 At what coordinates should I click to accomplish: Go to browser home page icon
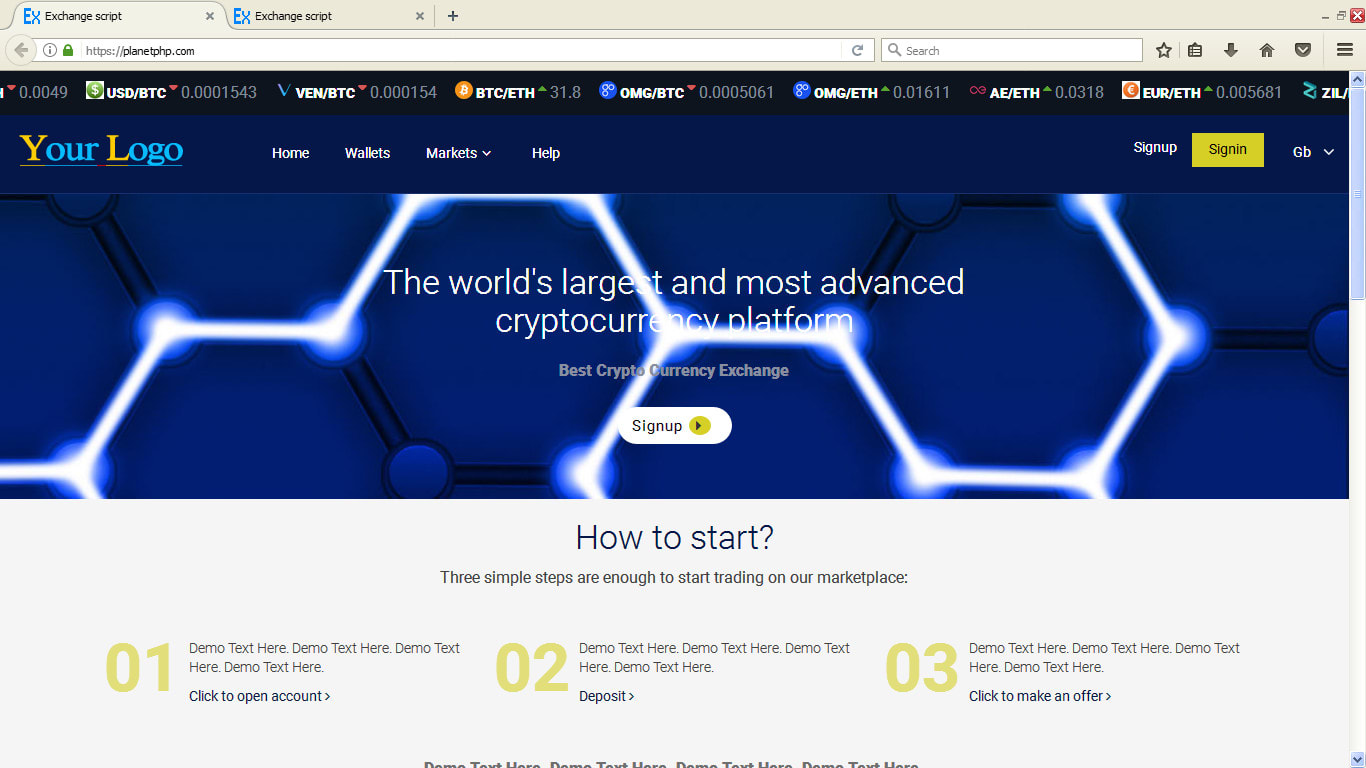(1267, 50)
